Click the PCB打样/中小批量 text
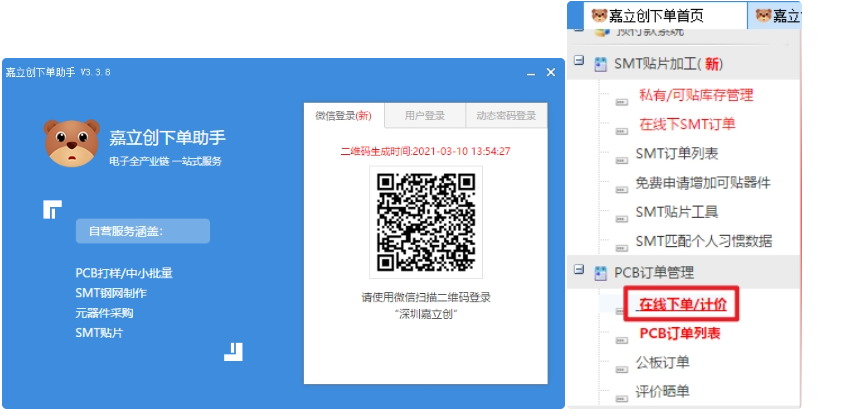This screenshot has width=845, height=418. click(x=124, y=273)
